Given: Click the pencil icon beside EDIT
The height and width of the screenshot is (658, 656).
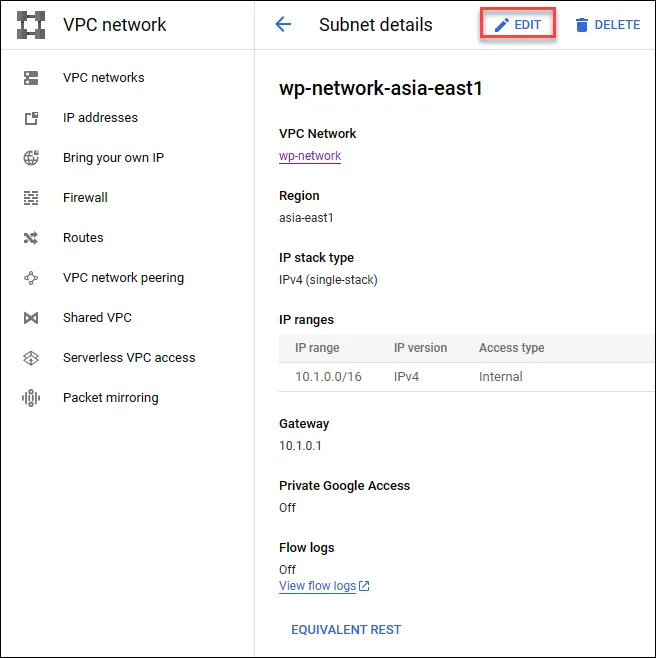Looking at the screenshot, I should (502, 25).
